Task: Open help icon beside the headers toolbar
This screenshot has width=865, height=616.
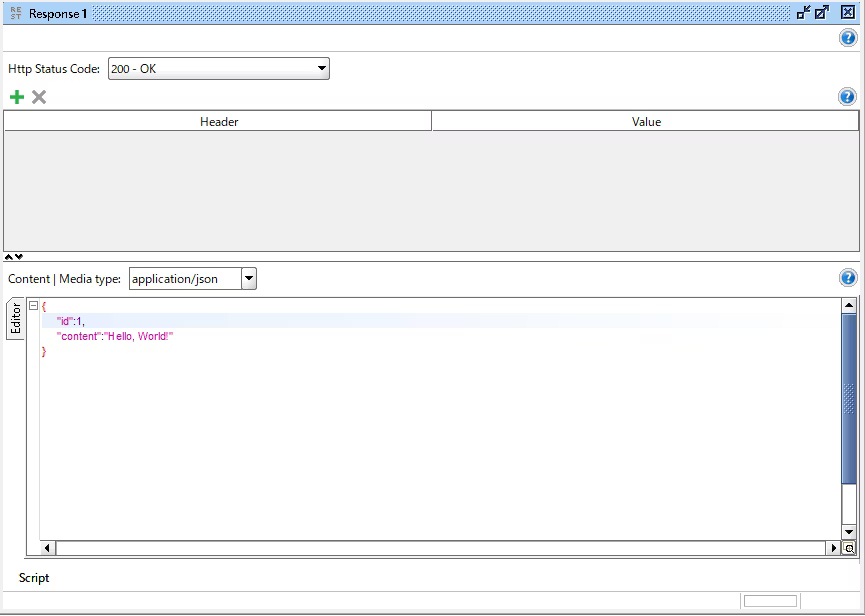Action: click(x=847, y=97)
